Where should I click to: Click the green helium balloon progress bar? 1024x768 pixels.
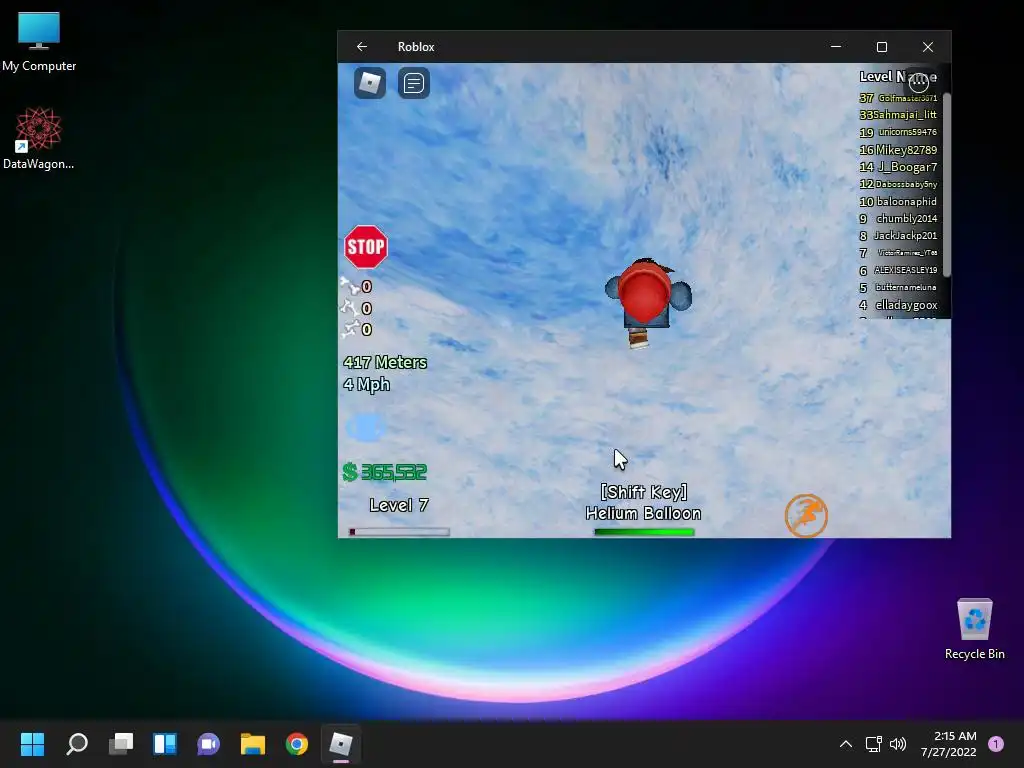click(x=644, y=532)
